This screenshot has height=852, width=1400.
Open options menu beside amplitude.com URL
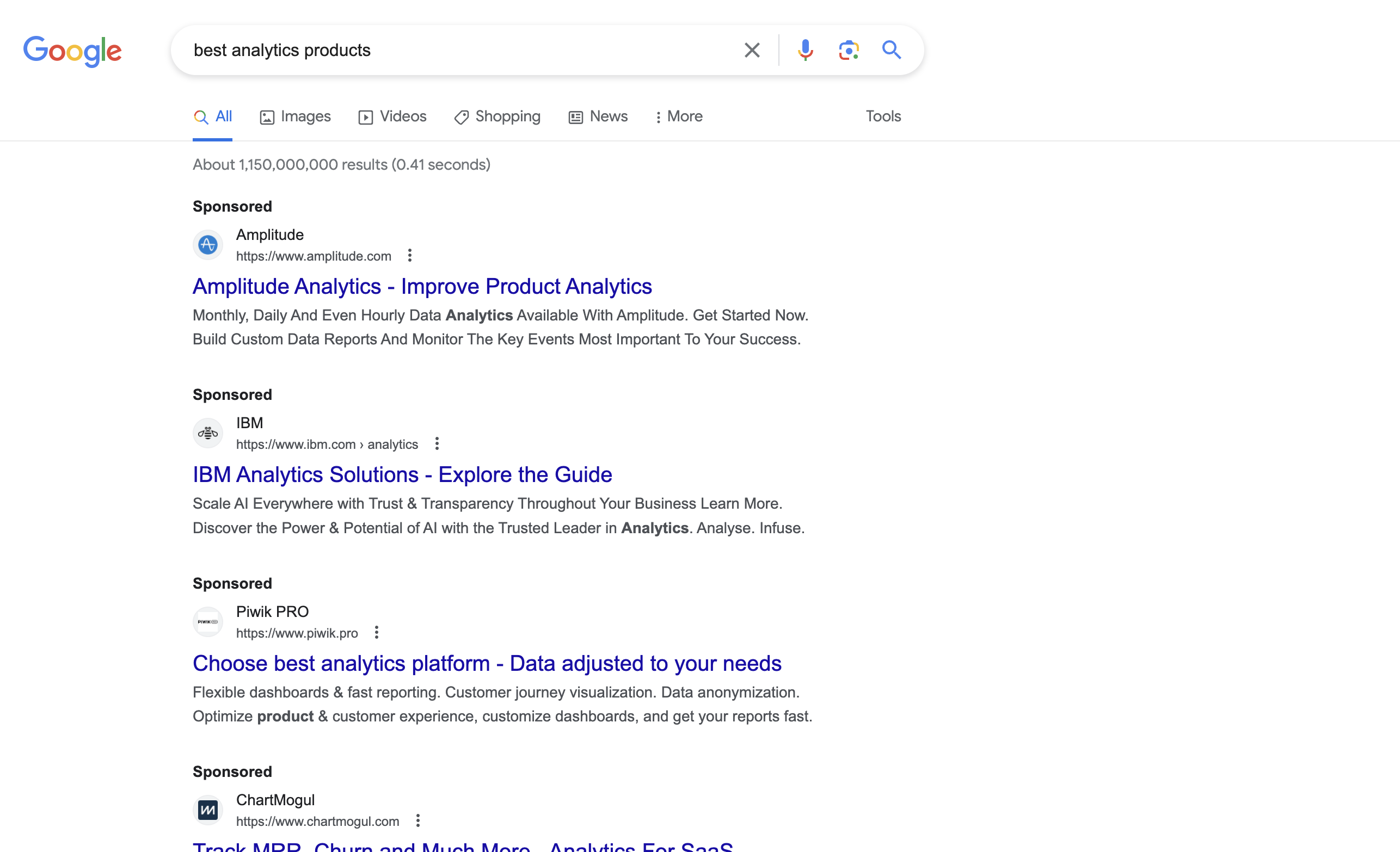tap(410, 256)
